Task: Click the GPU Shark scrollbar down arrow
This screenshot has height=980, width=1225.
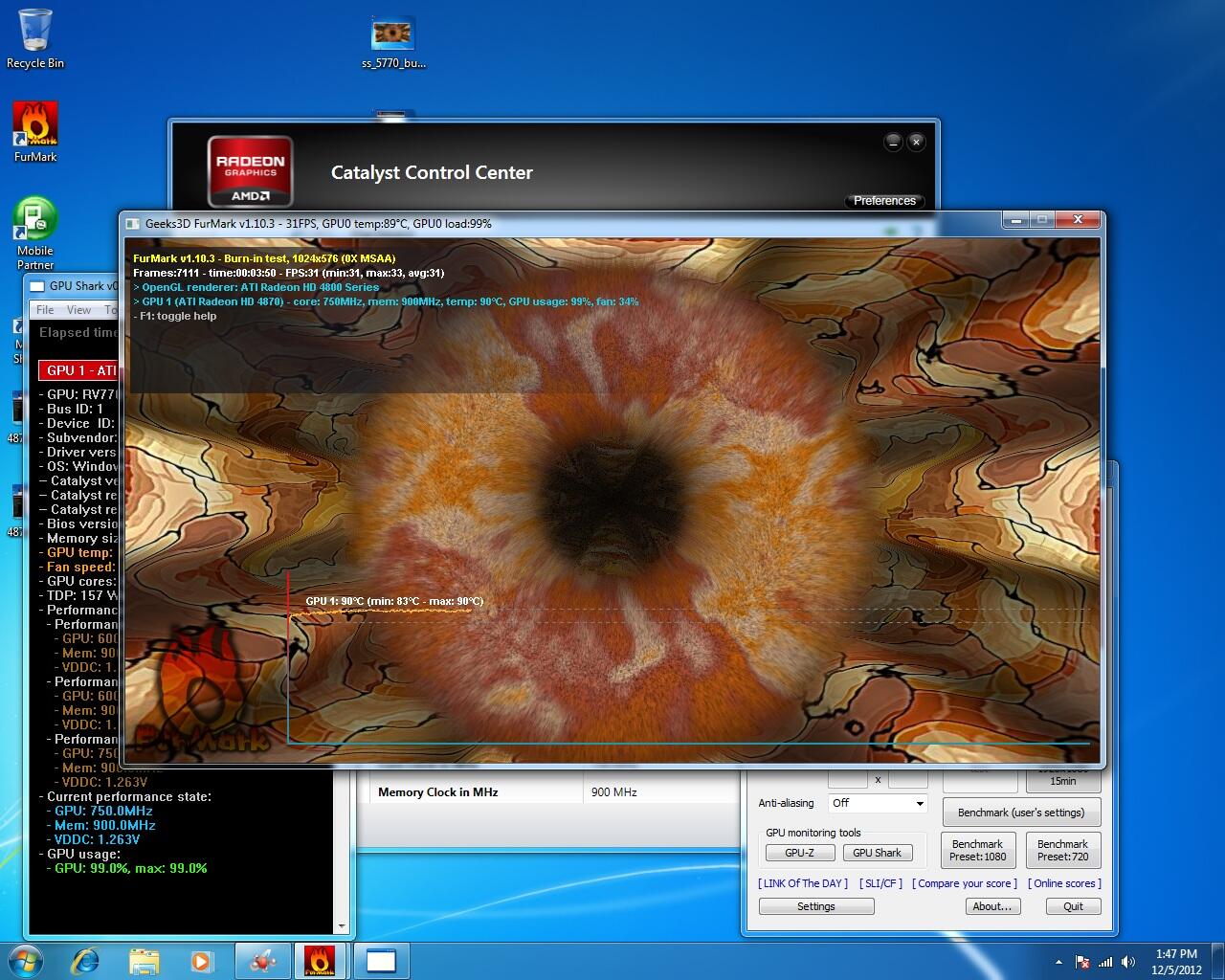Action: click(342, 926)
